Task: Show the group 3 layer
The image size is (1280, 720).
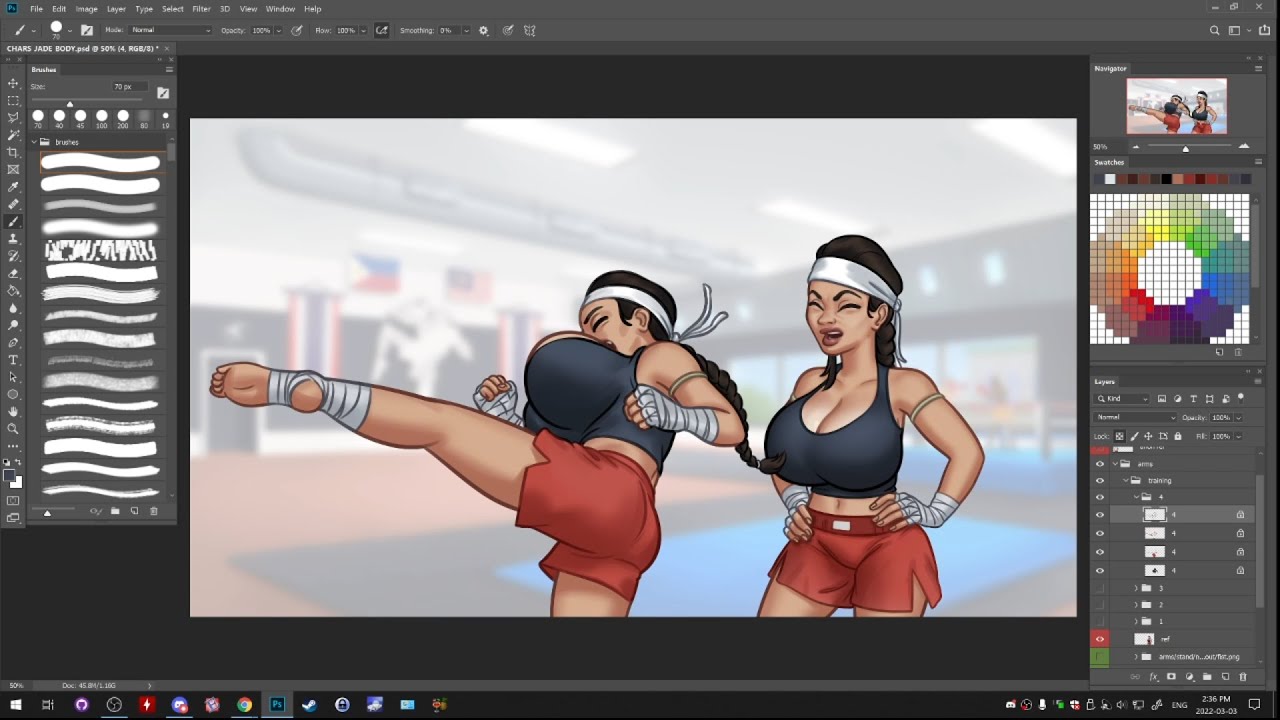Action: (1100, 588)
